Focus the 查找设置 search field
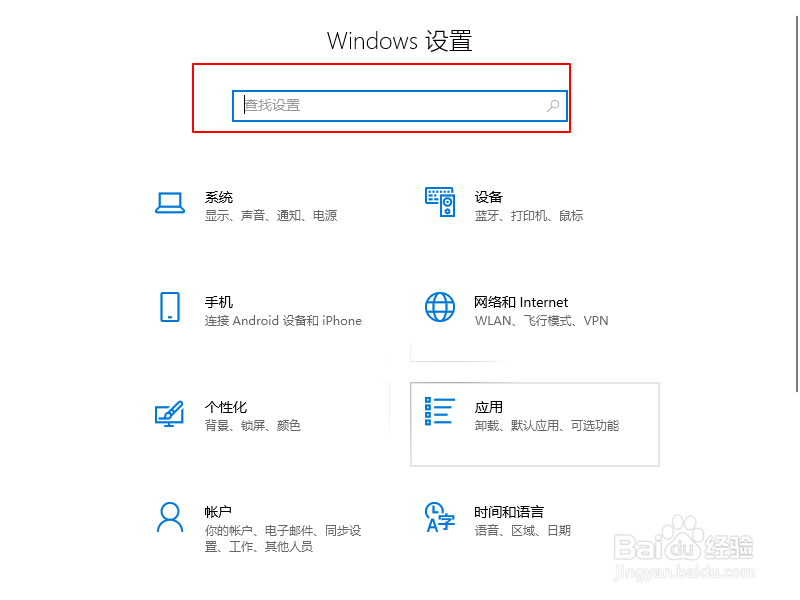The height and width of the screenshot is (600, 800). (x=399, y=106)
